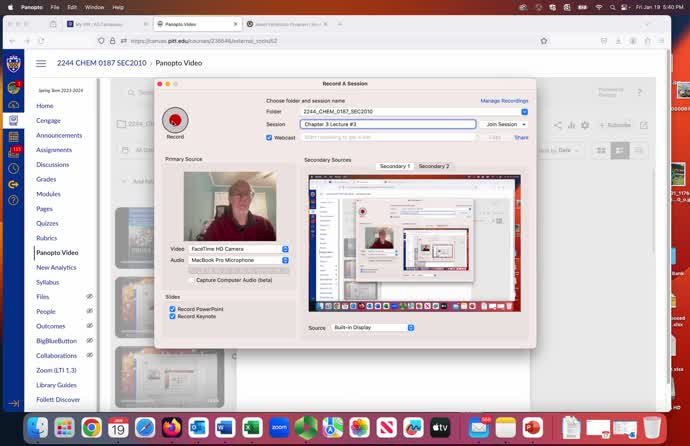Open Video source FaceTime HD Camera dropdown
This screenshot has height=446, width=690.
239,249
